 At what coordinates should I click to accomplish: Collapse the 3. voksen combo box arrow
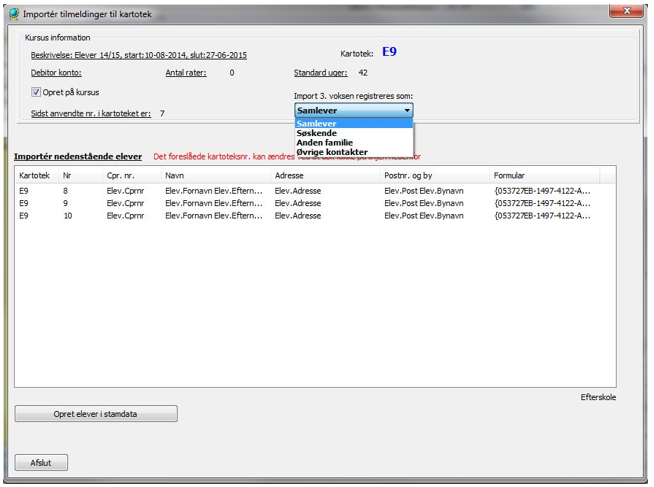407,110
